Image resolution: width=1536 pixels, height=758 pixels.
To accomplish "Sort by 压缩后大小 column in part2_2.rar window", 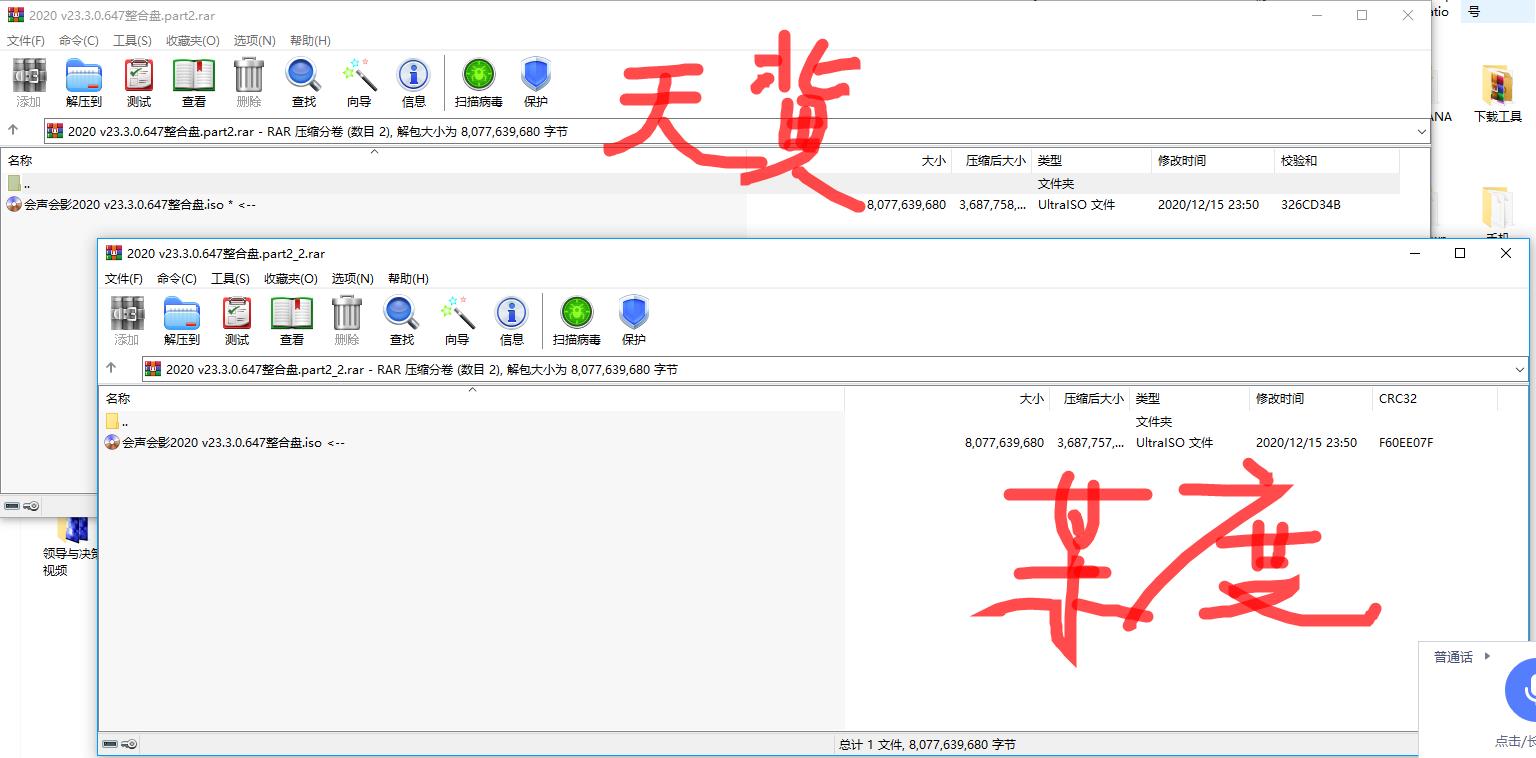I will point(1089,398).
